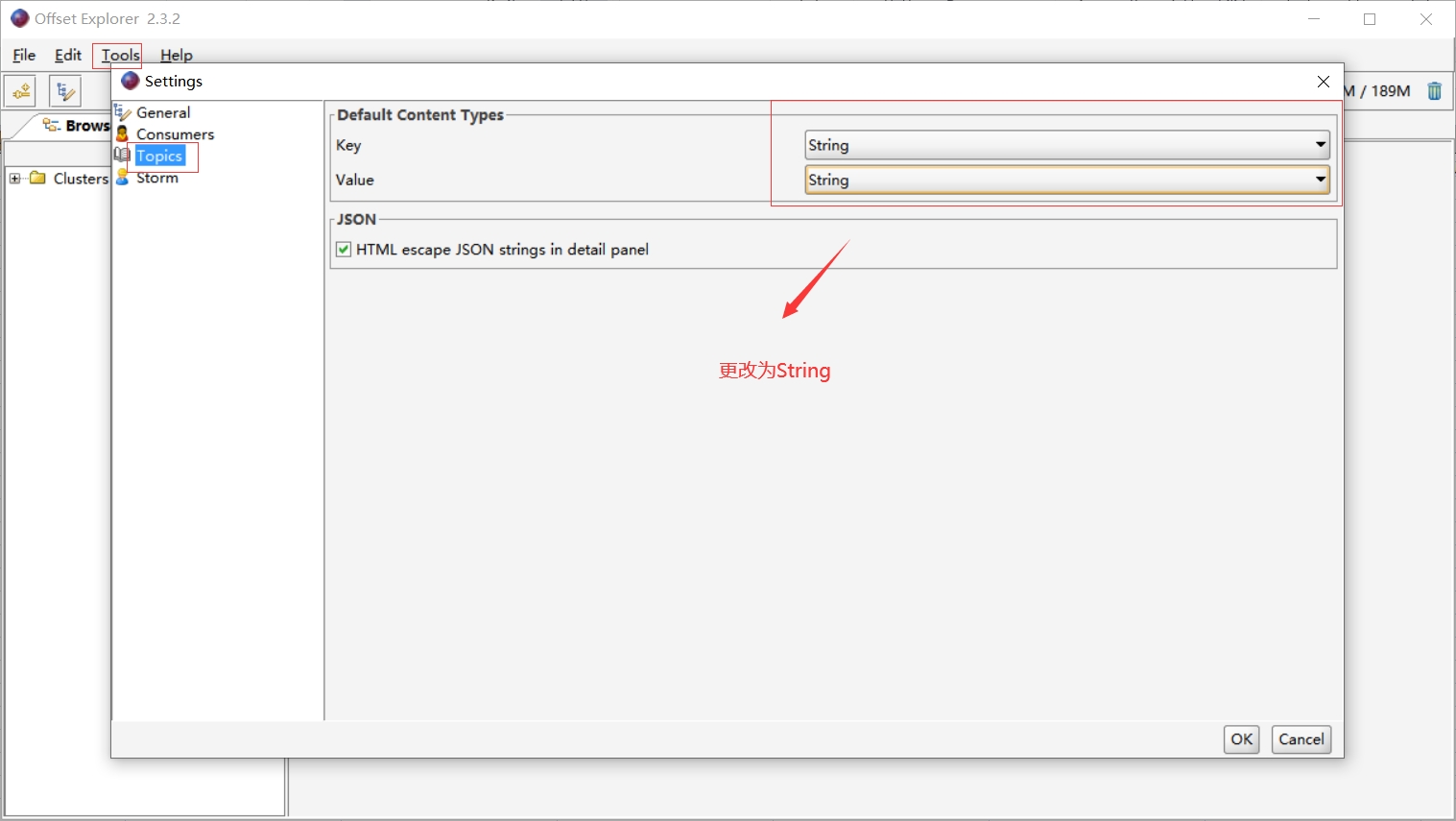This screenshot has height=821, width=1456.
Task: Minimize the Offset Explorer window
Action: click(x=1314, y=19)
